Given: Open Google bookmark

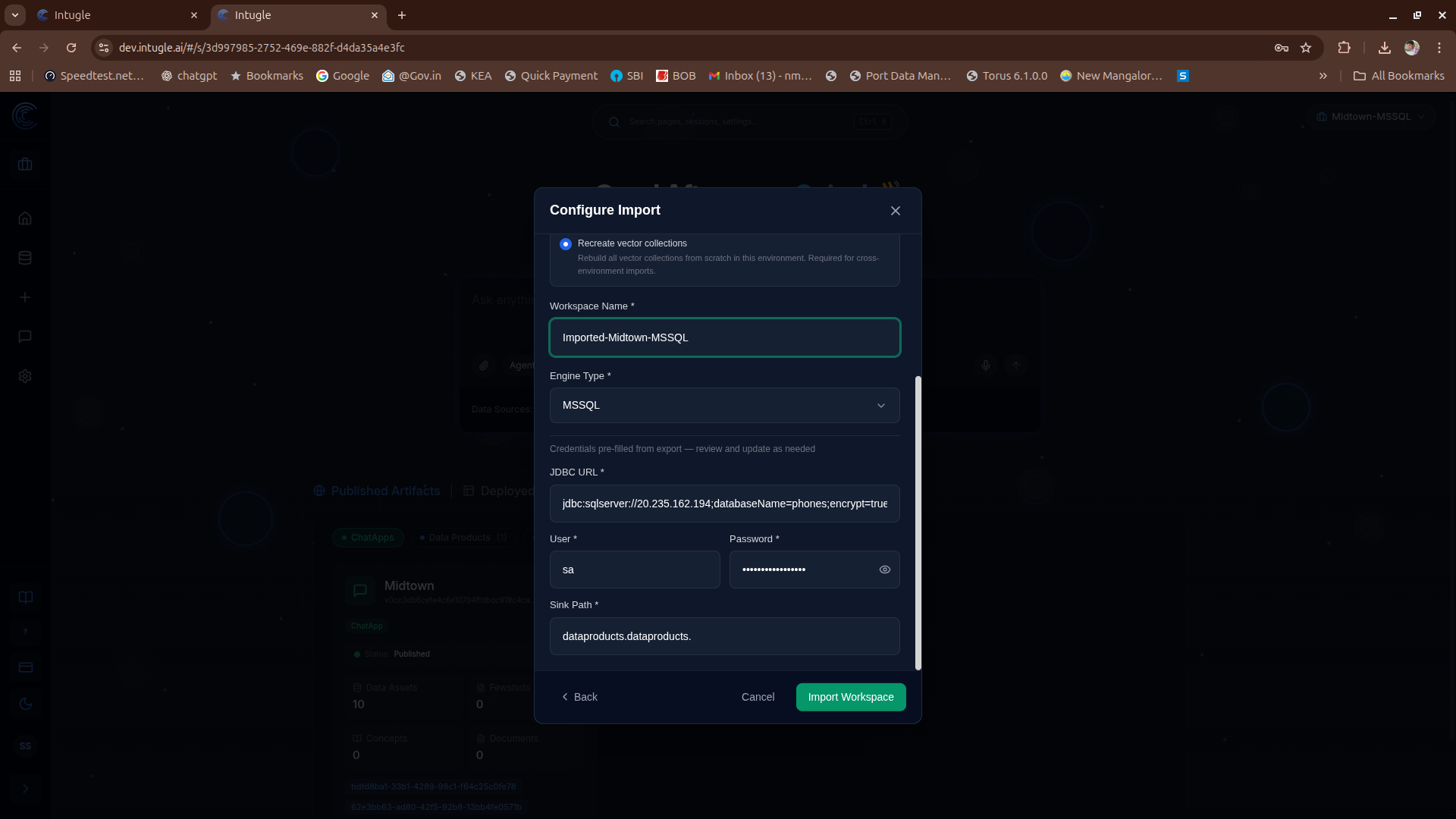Looking at the screenshot, I should [x=343, y=76].
